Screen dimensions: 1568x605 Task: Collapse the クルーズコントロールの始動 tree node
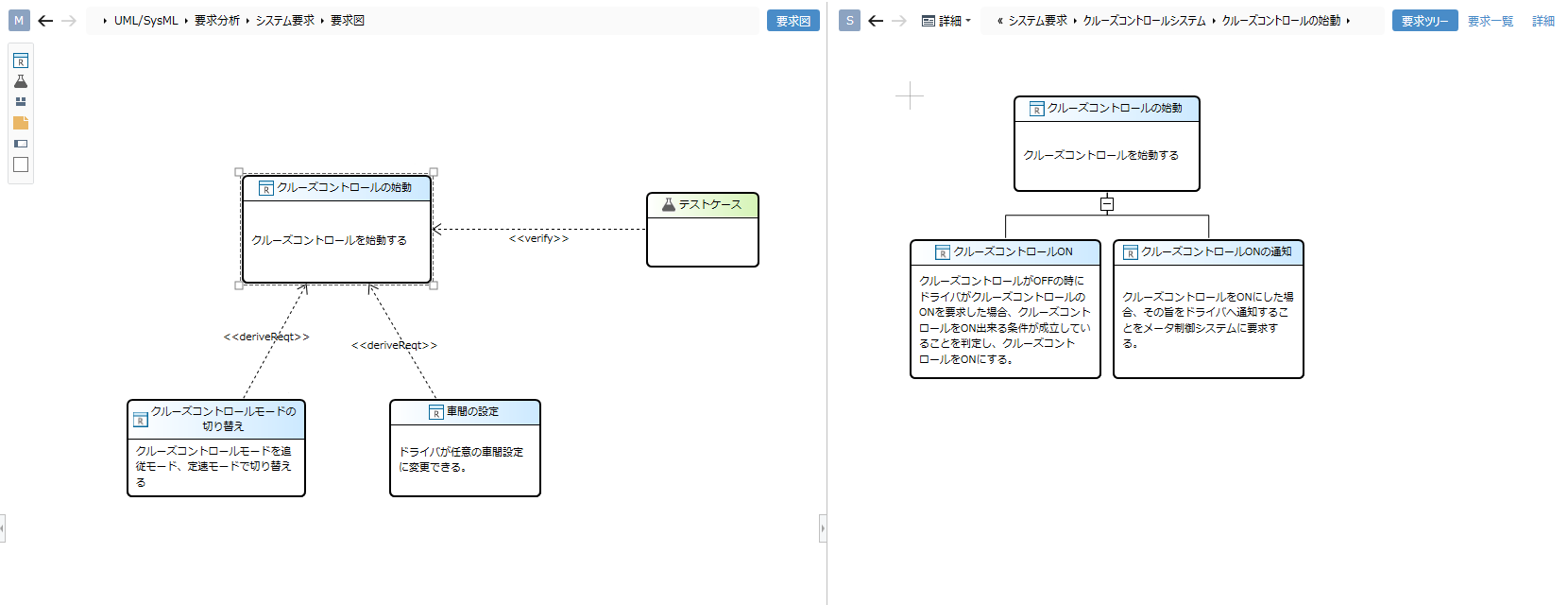click(1107, 204)
